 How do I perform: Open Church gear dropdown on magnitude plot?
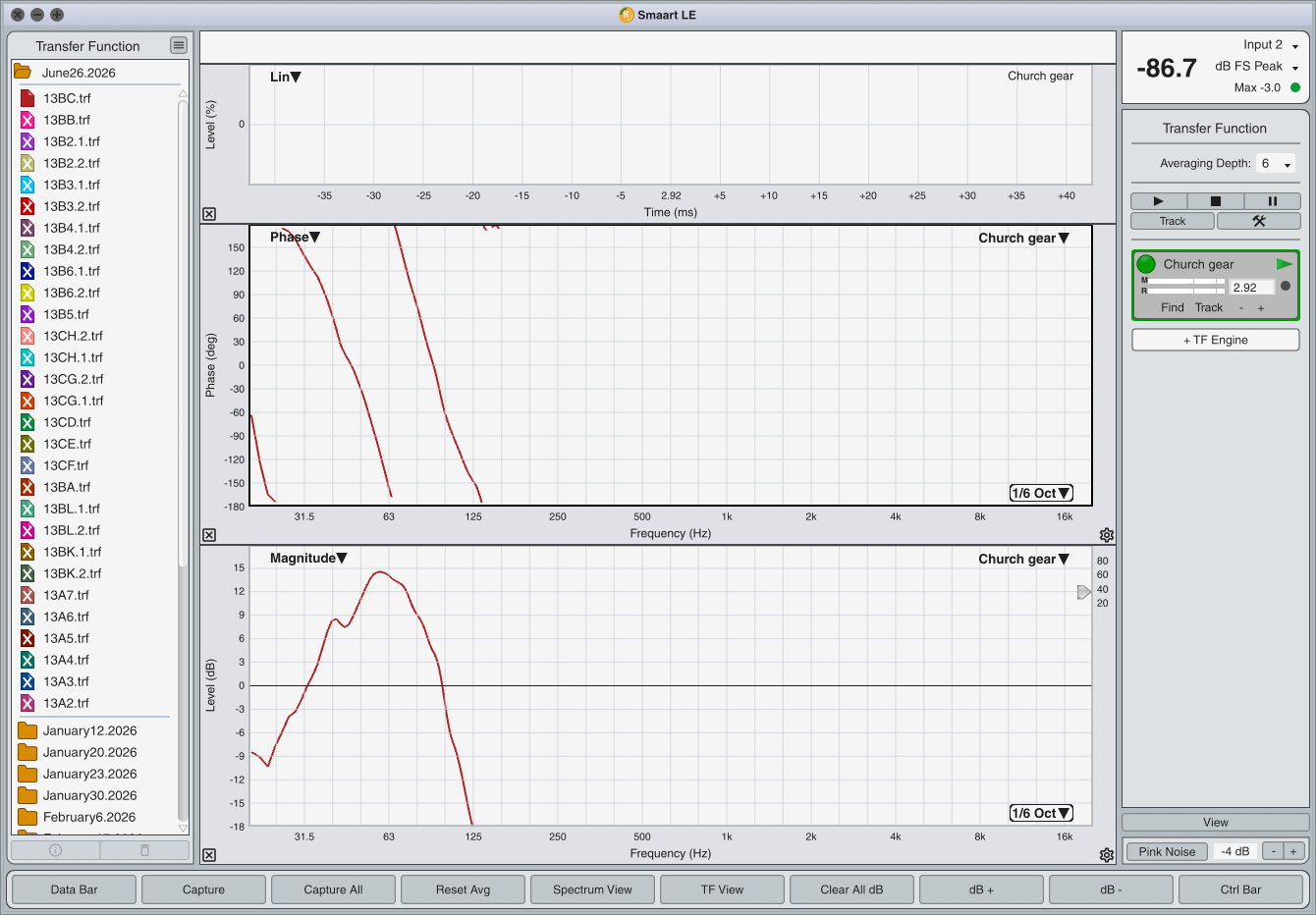point(1023,559)
